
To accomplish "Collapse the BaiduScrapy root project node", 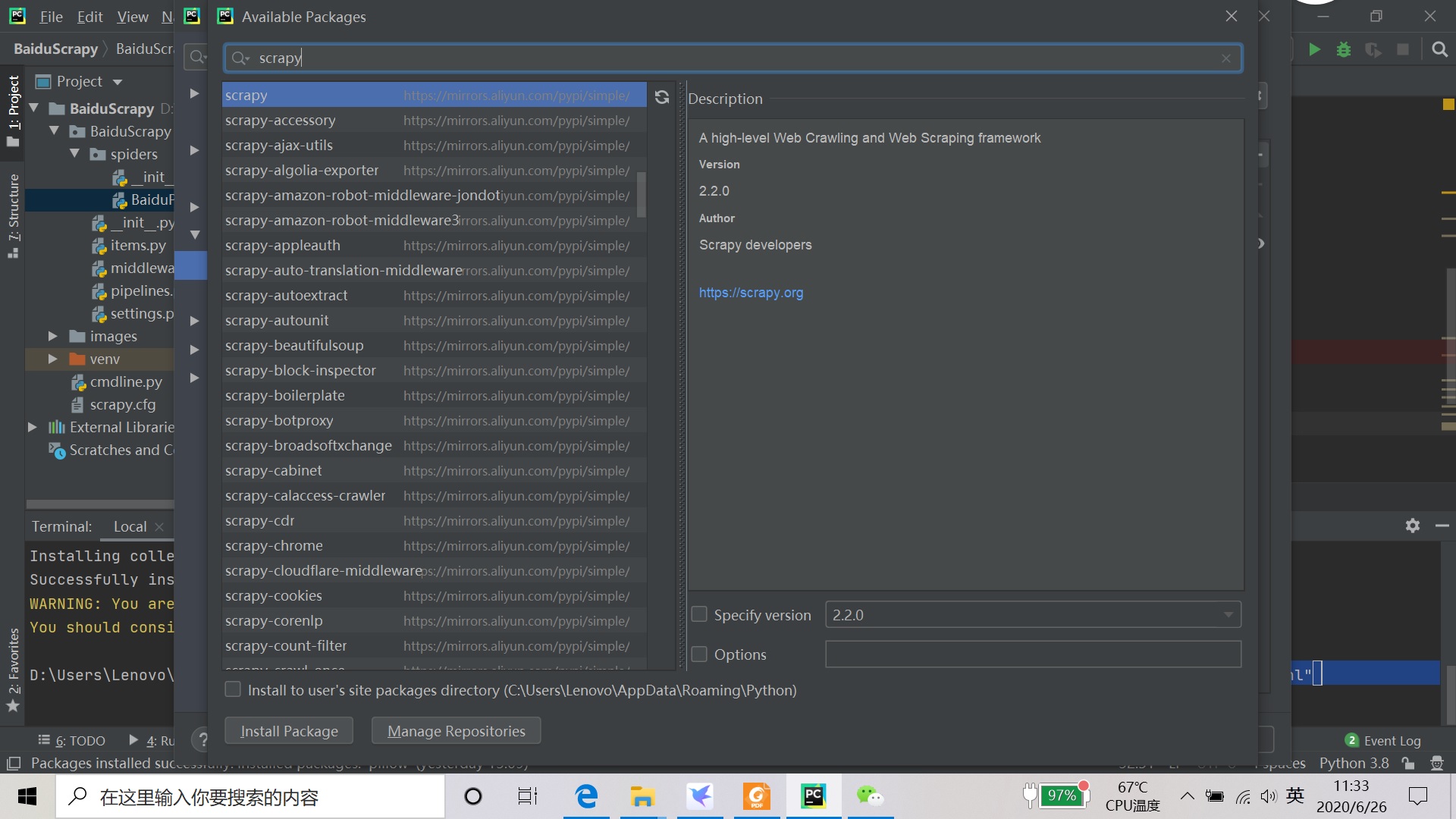I will click(34, 108).
